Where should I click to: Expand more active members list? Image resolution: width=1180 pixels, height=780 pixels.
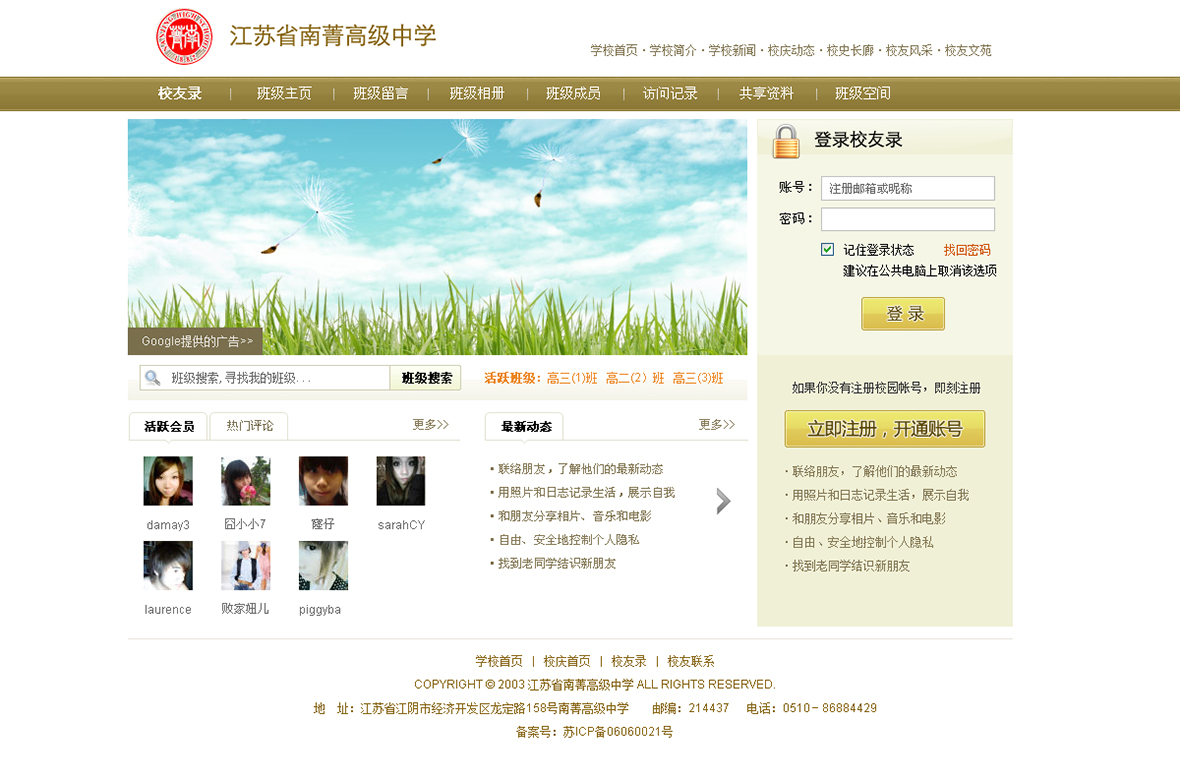(x=431, y=425)
